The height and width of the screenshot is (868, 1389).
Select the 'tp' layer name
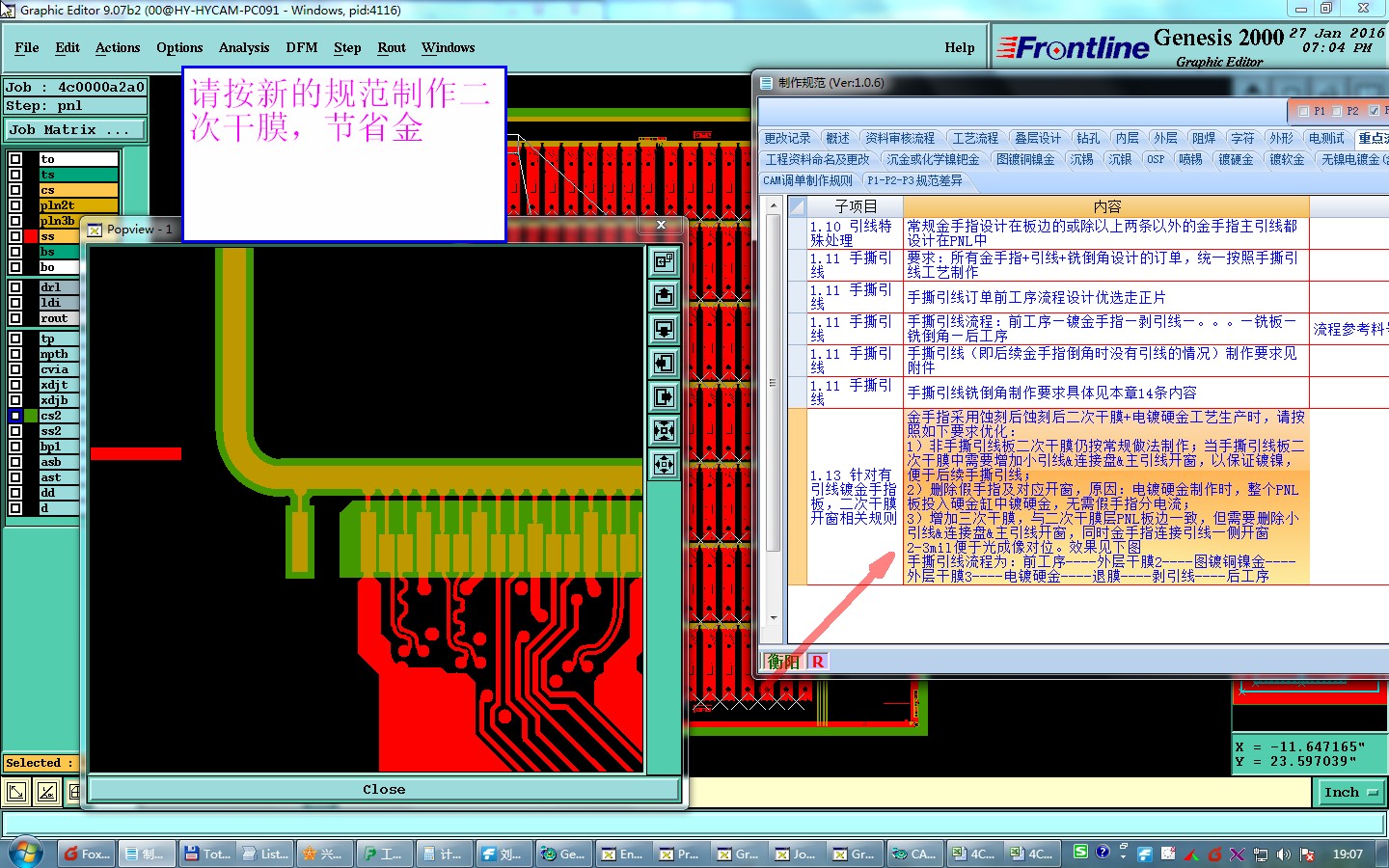59,339
